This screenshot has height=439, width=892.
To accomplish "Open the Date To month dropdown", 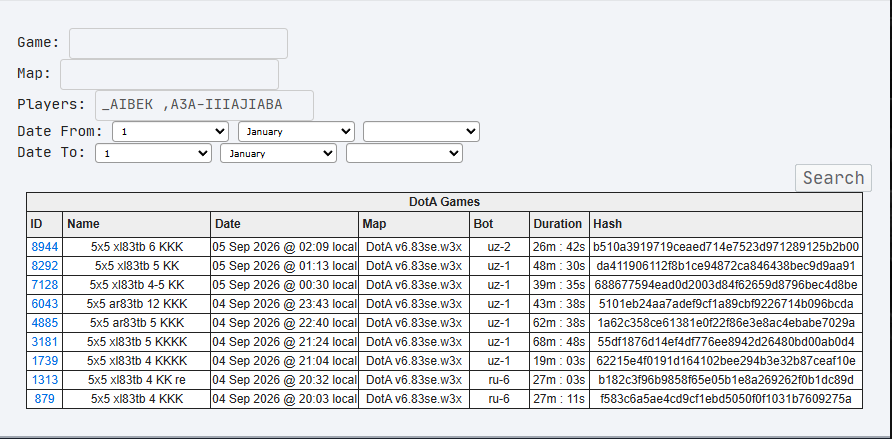I will click(279, 153).
